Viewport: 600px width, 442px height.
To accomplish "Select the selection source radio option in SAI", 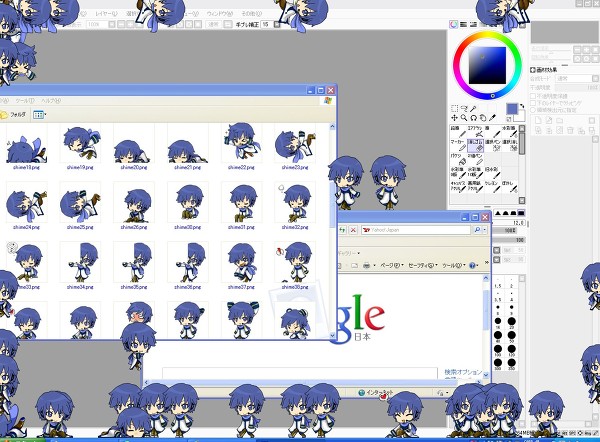I will pos(533,110).
